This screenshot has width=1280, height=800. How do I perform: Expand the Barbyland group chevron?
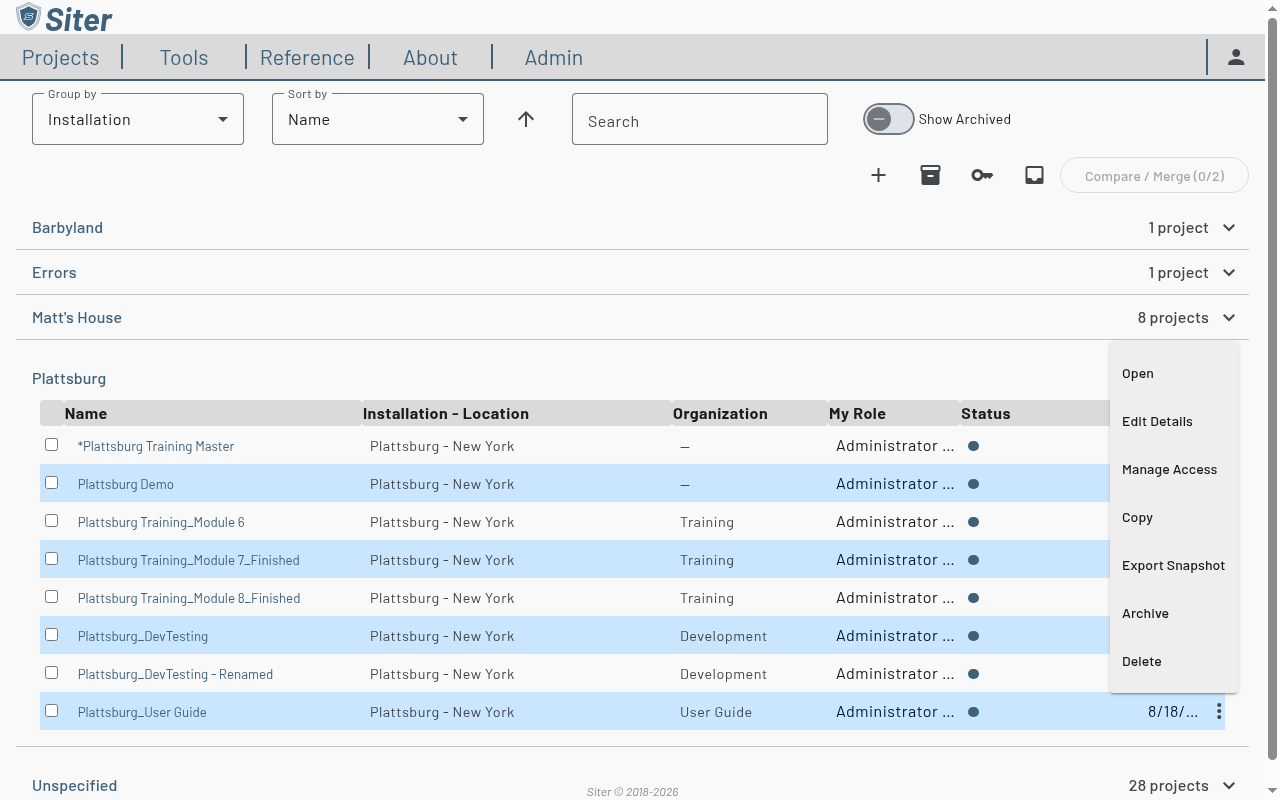1229,227
